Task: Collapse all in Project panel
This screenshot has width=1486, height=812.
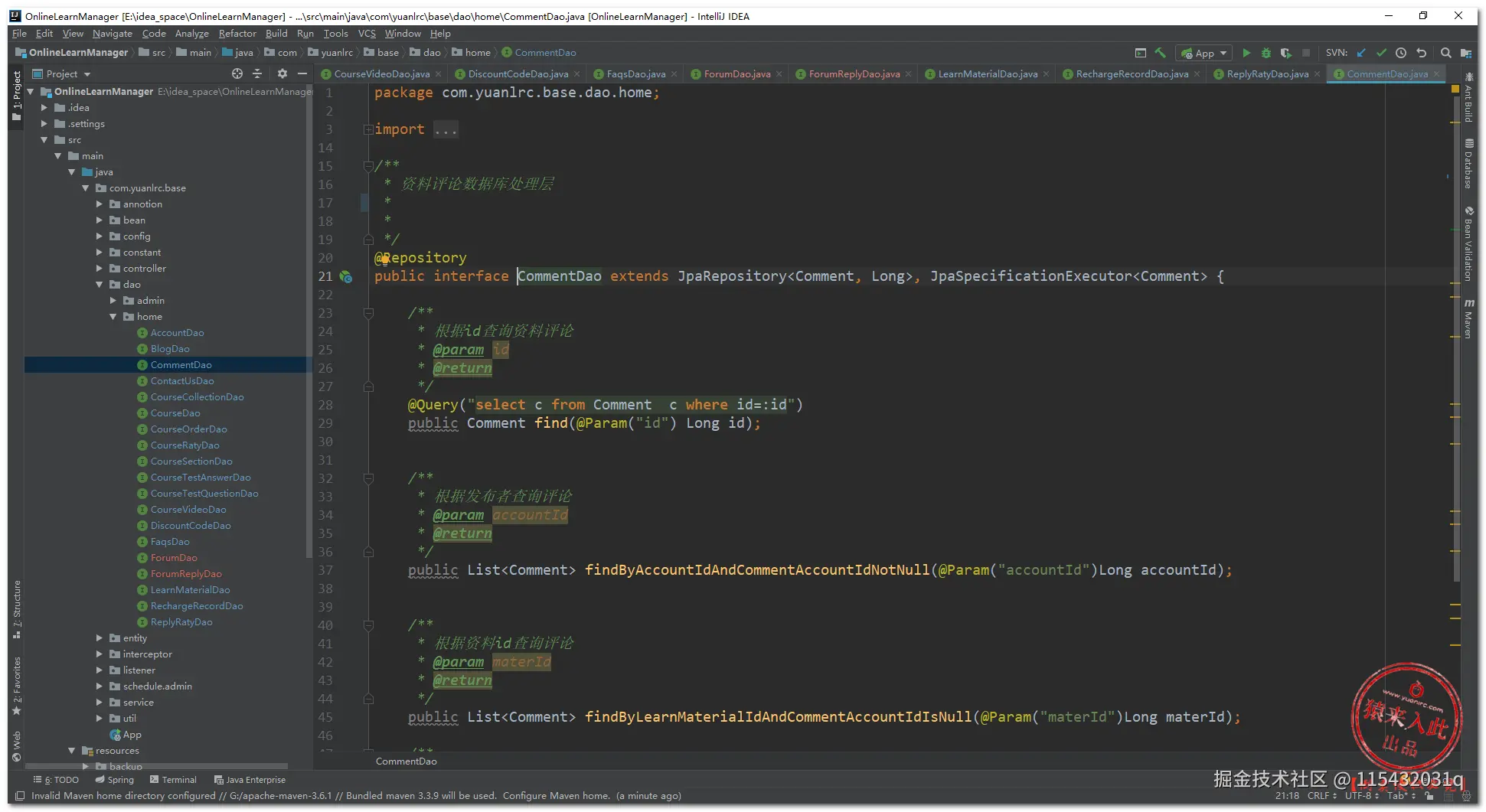Action: click(257, 73)
